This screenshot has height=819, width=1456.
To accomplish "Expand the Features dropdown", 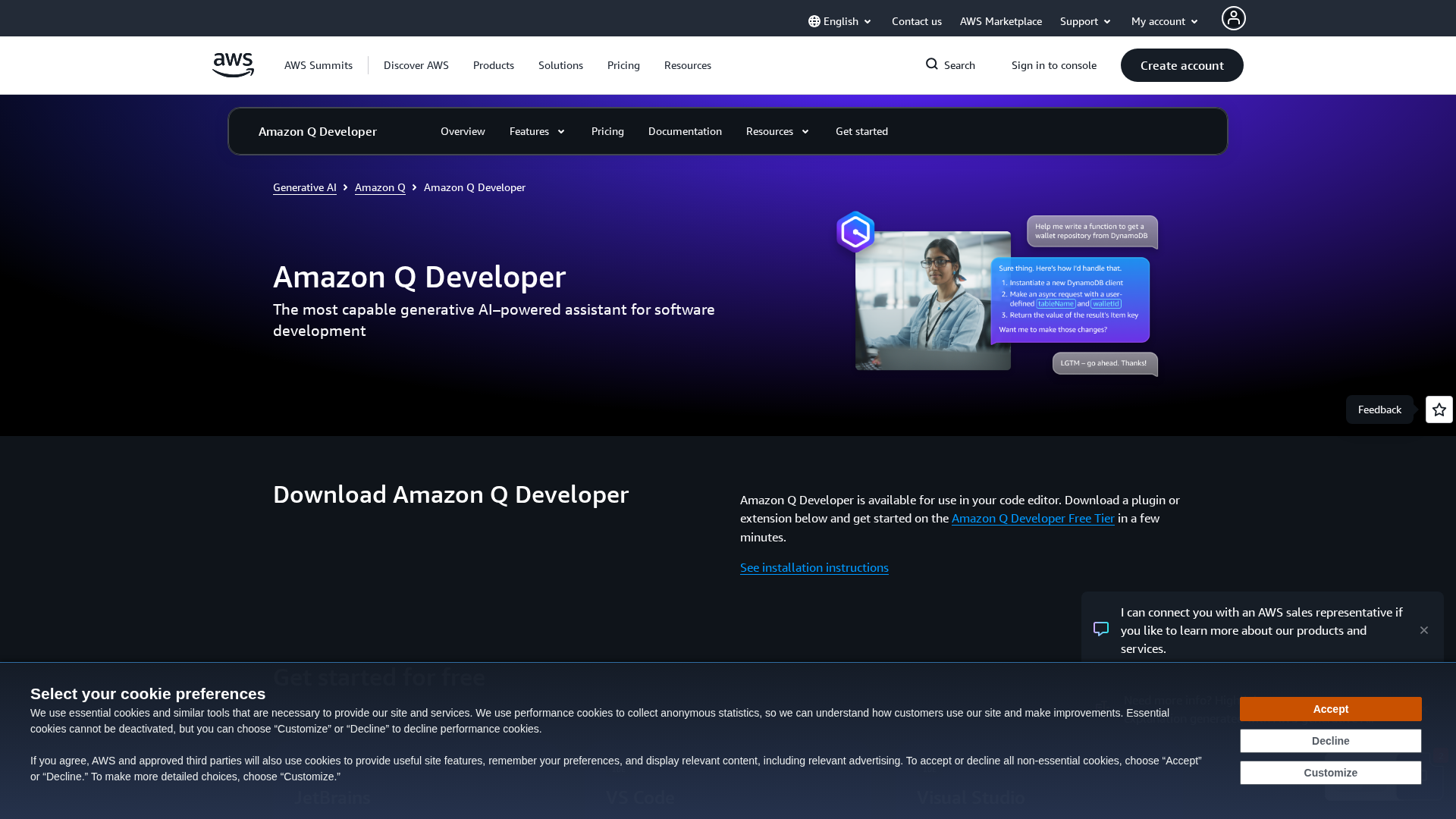I will tap(538, 131).
